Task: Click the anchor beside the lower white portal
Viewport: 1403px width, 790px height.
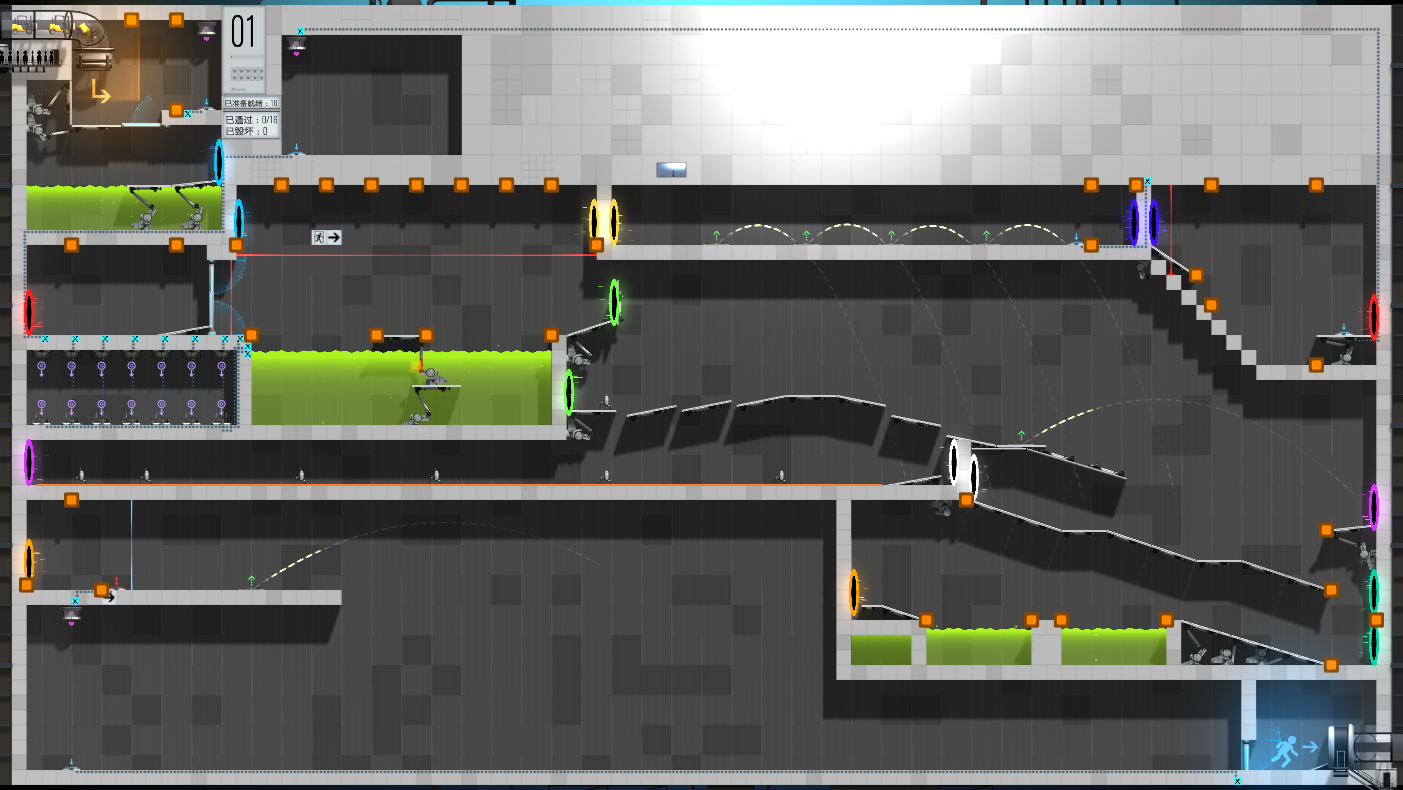Action: click(x=966, y=499)
